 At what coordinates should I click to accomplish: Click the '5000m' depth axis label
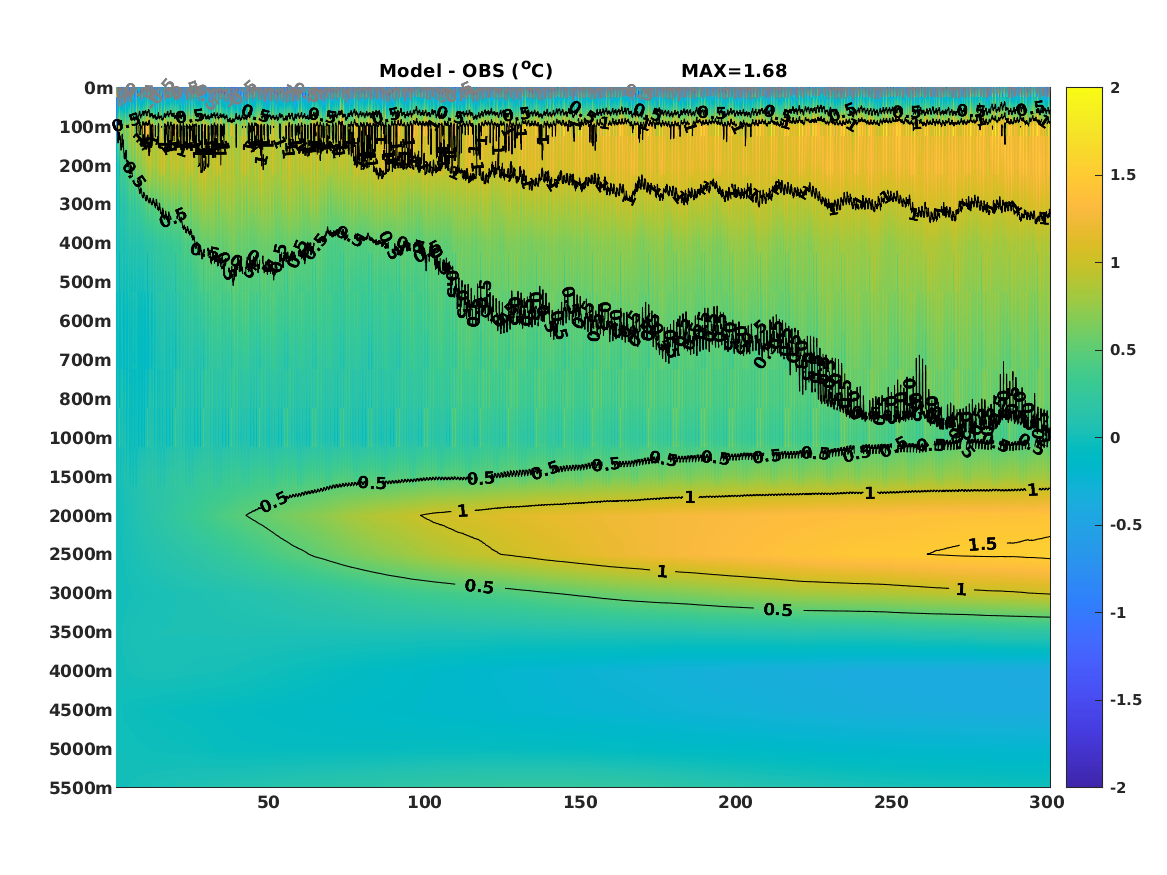pyautogui.click(x=81, y=749)
